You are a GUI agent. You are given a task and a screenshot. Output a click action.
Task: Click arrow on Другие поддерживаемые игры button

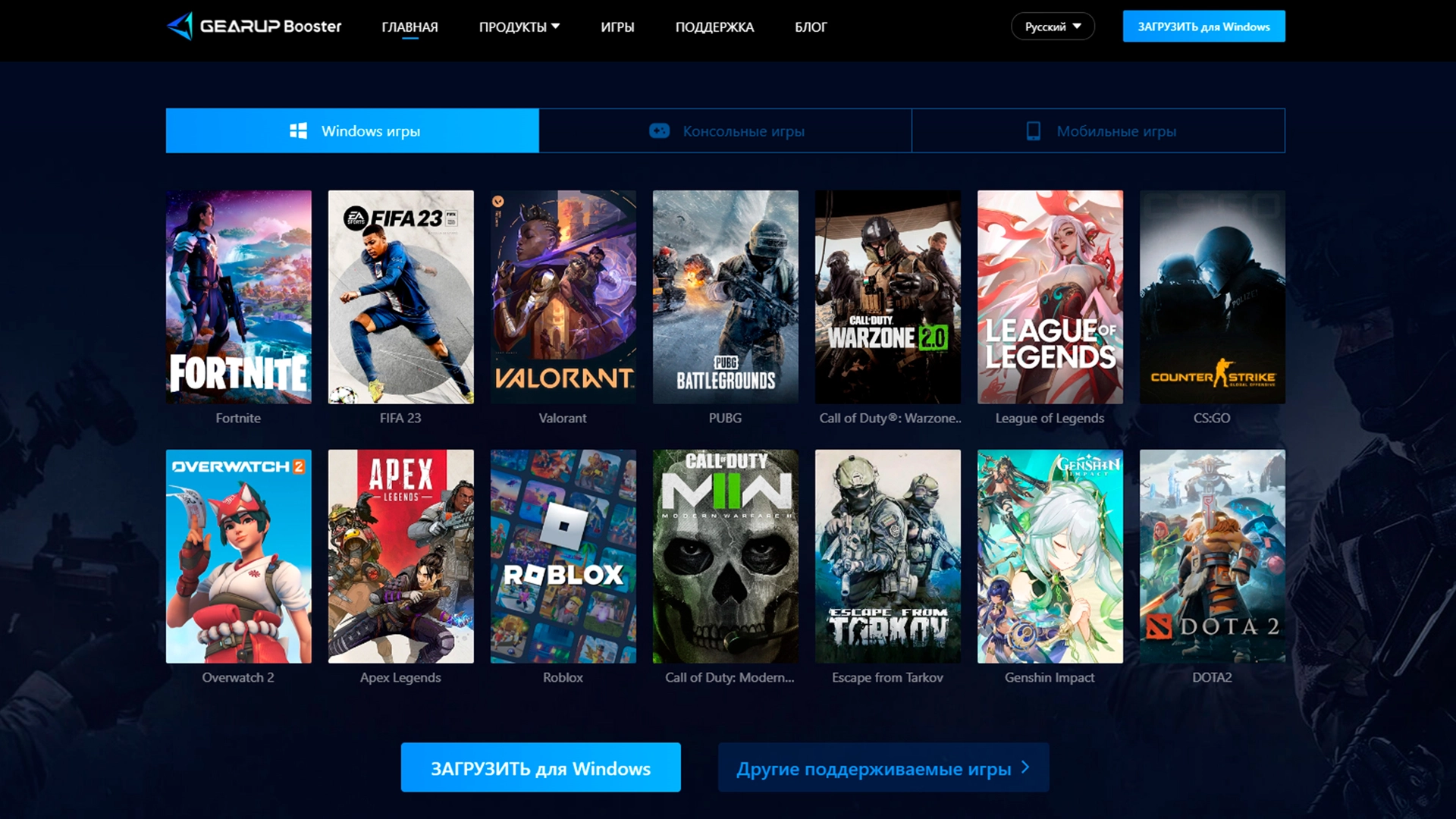coord(1025,767)
